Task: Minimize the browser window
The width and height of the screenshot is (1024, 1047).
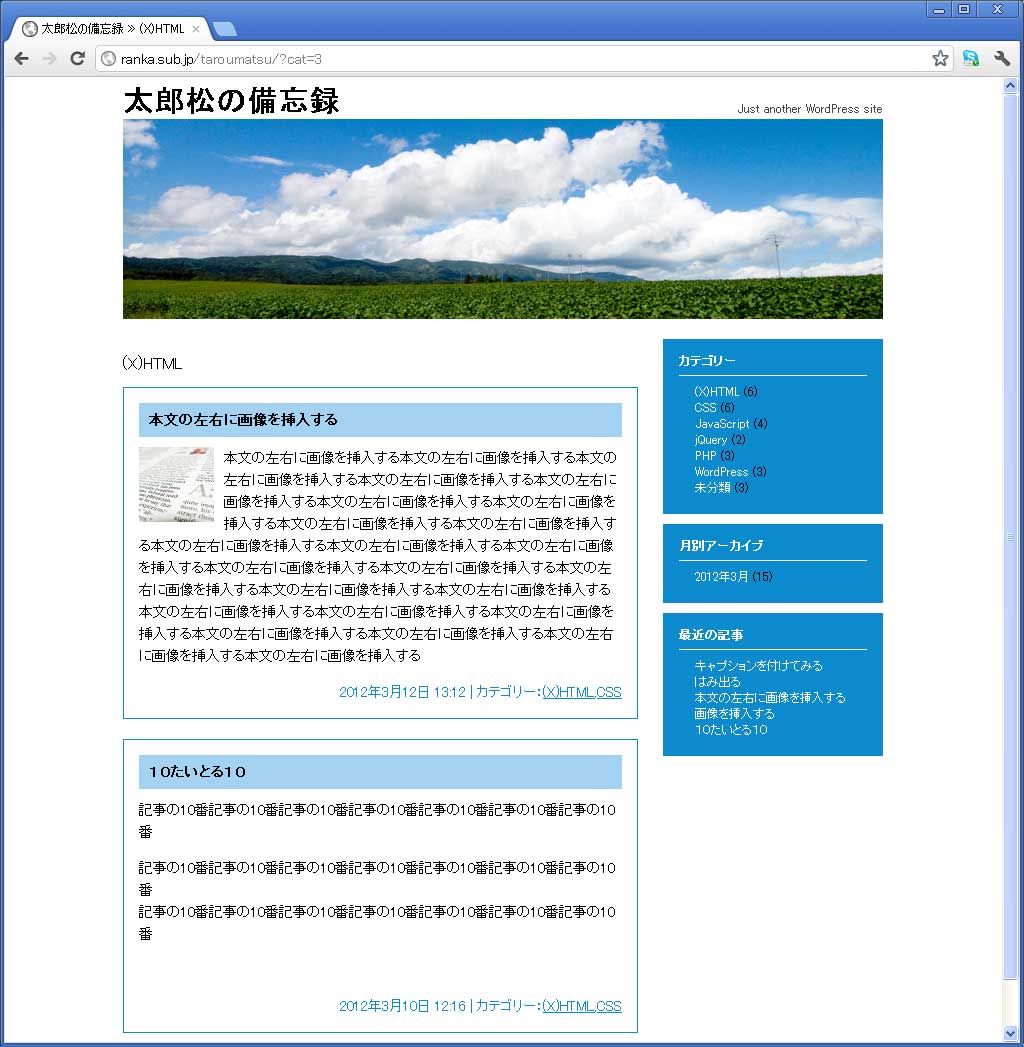Action: coord(939,9)
